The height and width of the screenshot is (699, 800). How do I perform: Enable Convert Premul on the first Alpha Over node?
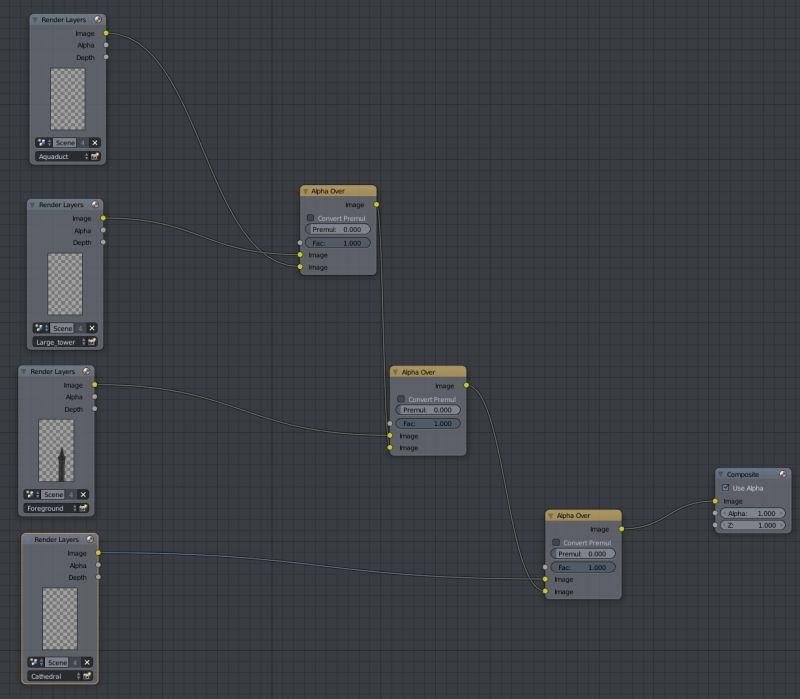[x=310, y=216]
